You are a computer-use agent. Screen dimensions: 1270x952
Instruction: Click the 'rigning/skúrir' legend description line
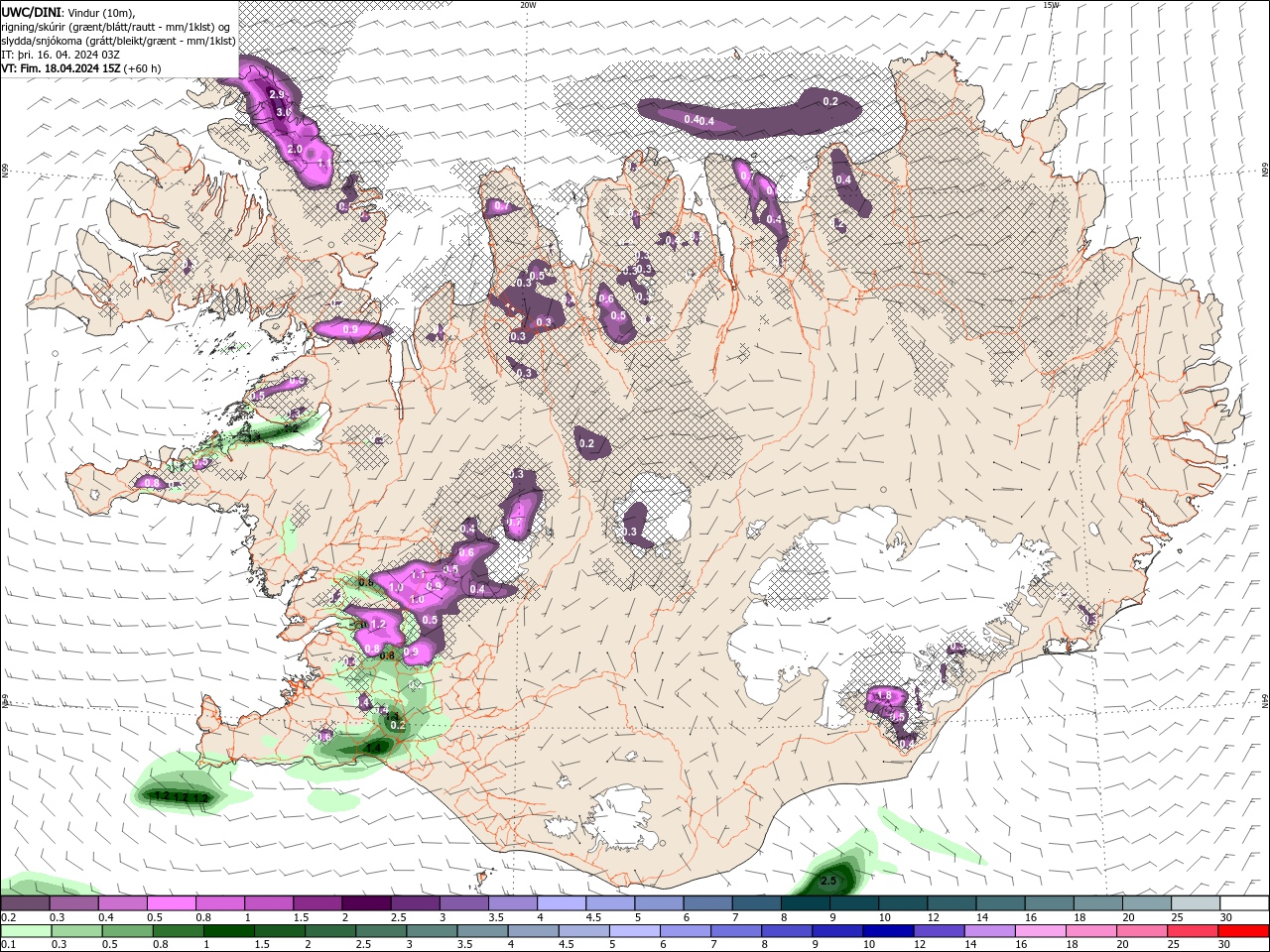pyautogui.click(x=117, y=26)
